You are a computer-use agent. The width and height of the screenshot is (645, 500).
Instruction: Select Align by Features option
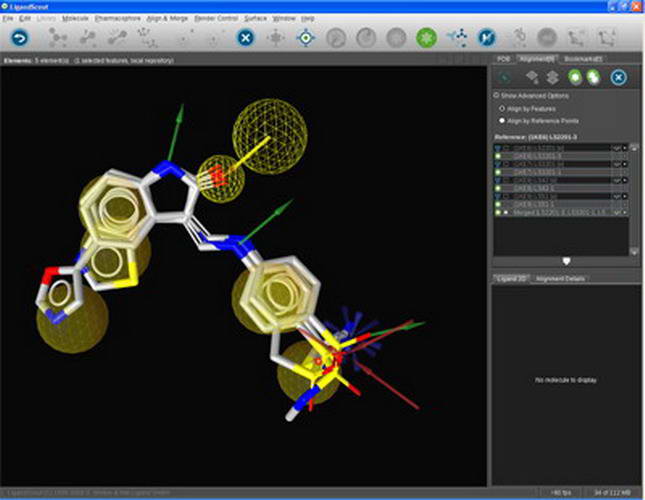pos(501,107)
